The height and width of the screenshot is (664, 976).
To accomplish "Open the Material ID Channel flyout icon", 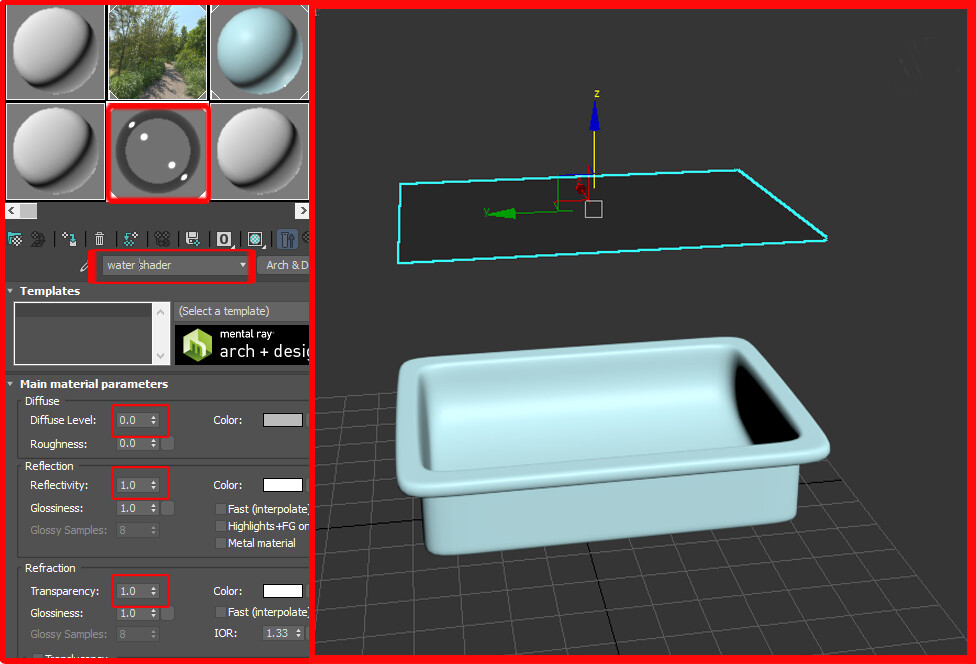I will [223, 238].
